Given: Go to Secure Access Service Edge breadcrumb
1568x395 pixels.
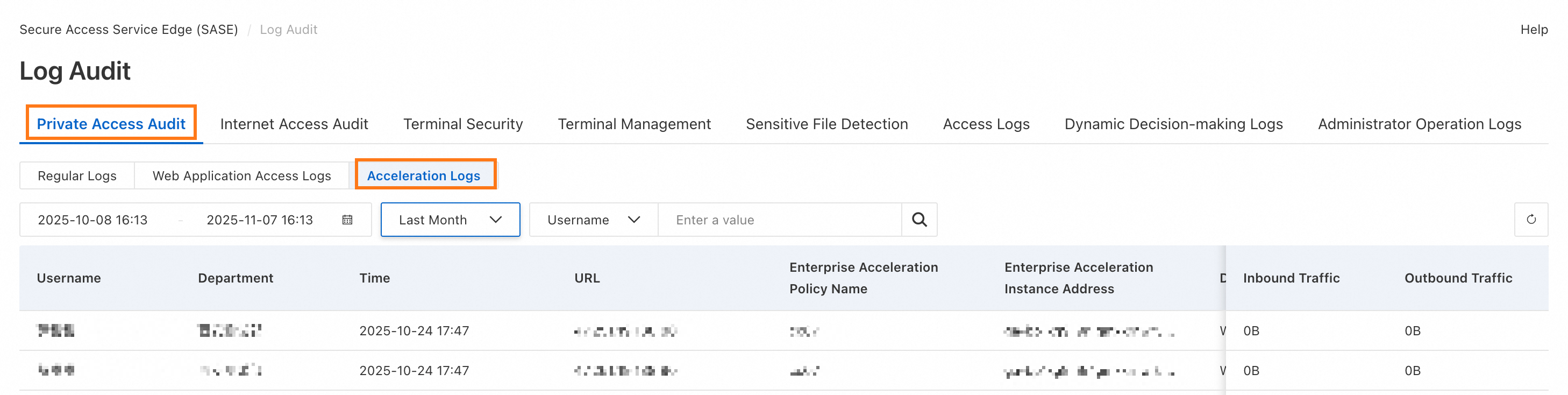Looking at the screenshot, I should tap(129, 29).
